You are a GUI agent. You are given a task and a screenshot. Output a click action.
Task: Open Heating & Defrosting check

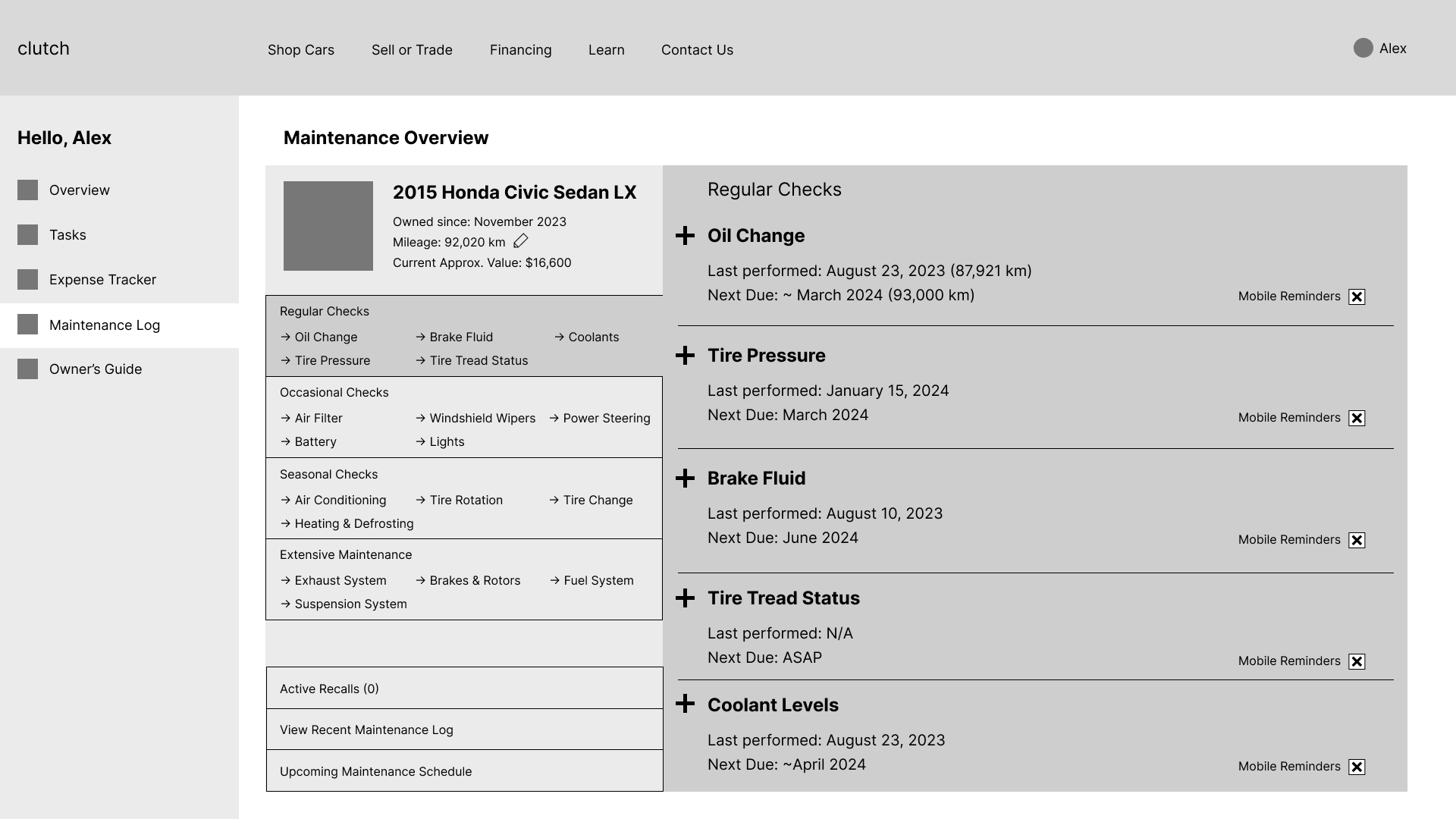[347, 524]
